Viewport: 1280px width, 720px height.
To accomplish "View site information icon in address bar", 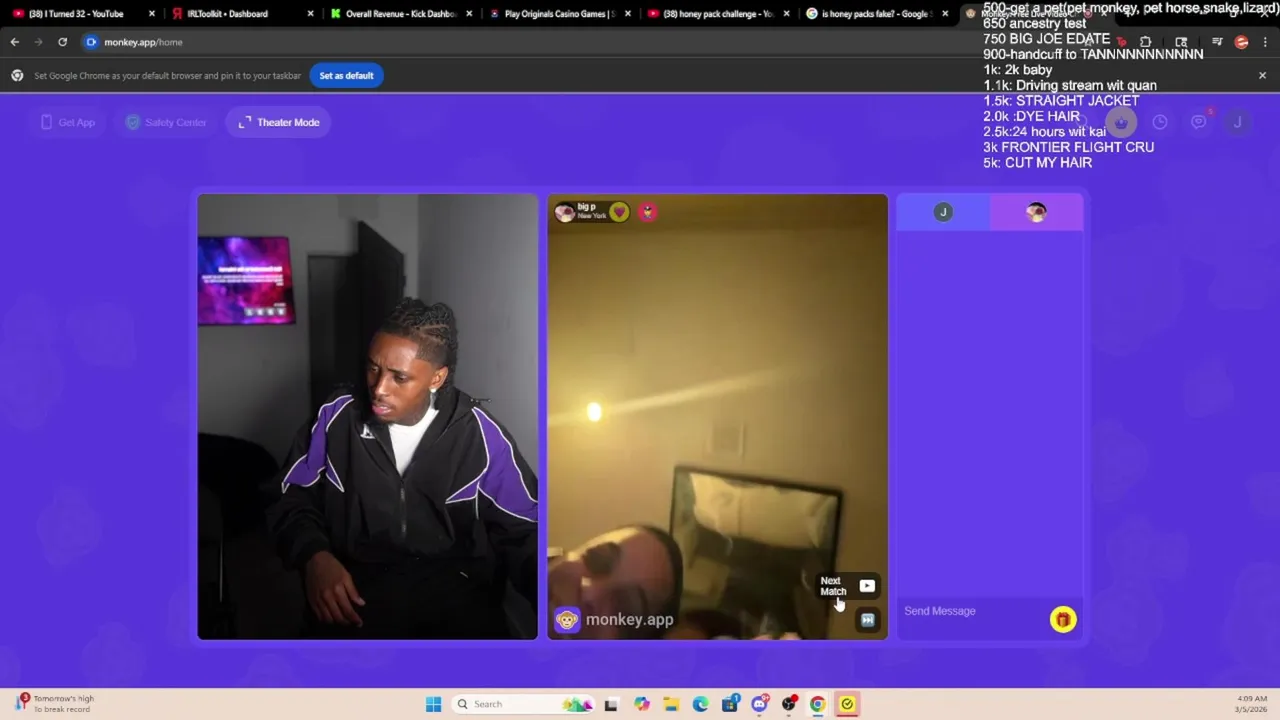I will pyautogui.click(x=91, y=42).
